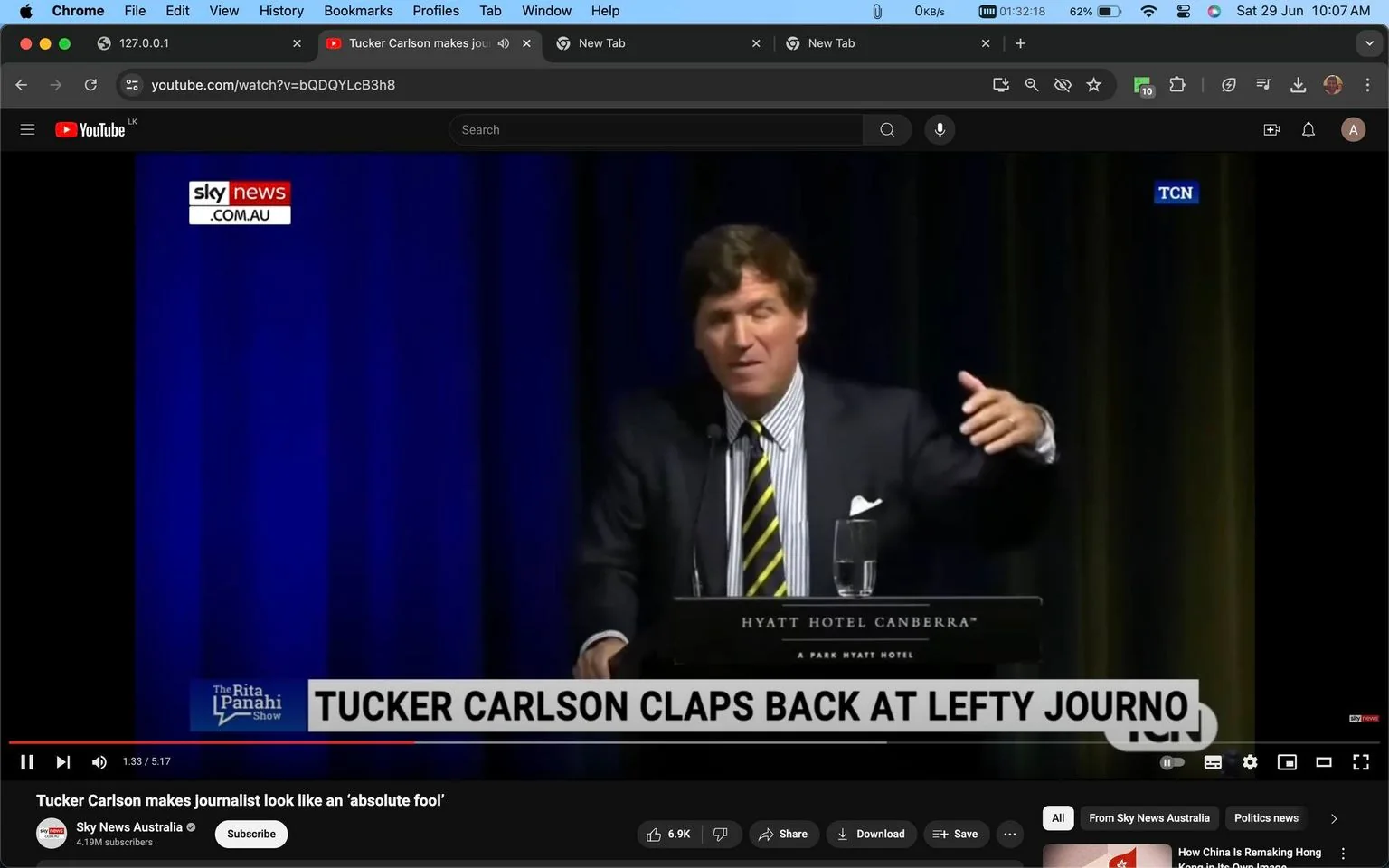Enter full screen mode
Image resolution: width=1389 pixels, height=868 pixels.
pos(1361,762)
